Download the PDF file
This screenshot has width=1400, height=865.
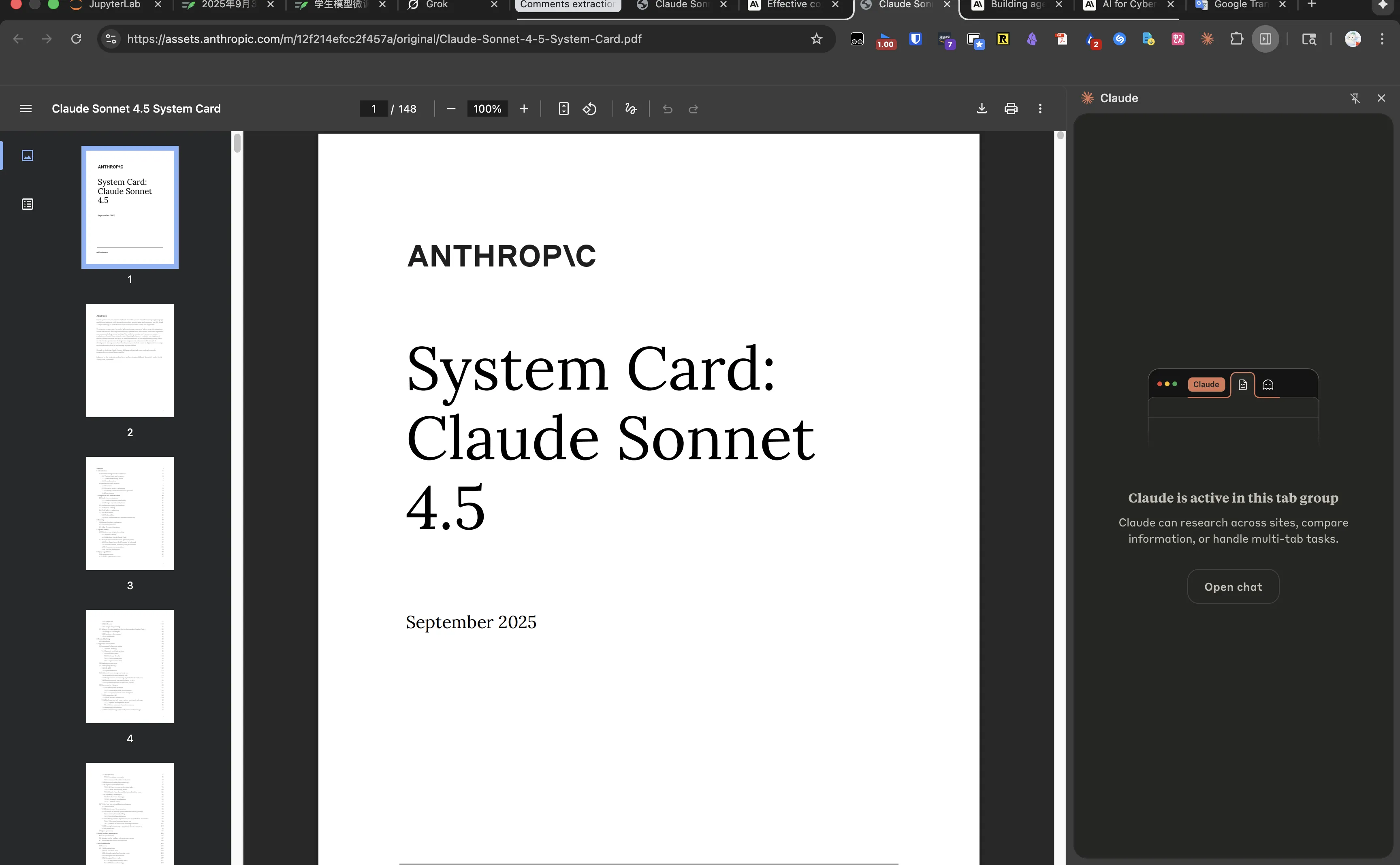pyautogui.click(x=982, y=109)
